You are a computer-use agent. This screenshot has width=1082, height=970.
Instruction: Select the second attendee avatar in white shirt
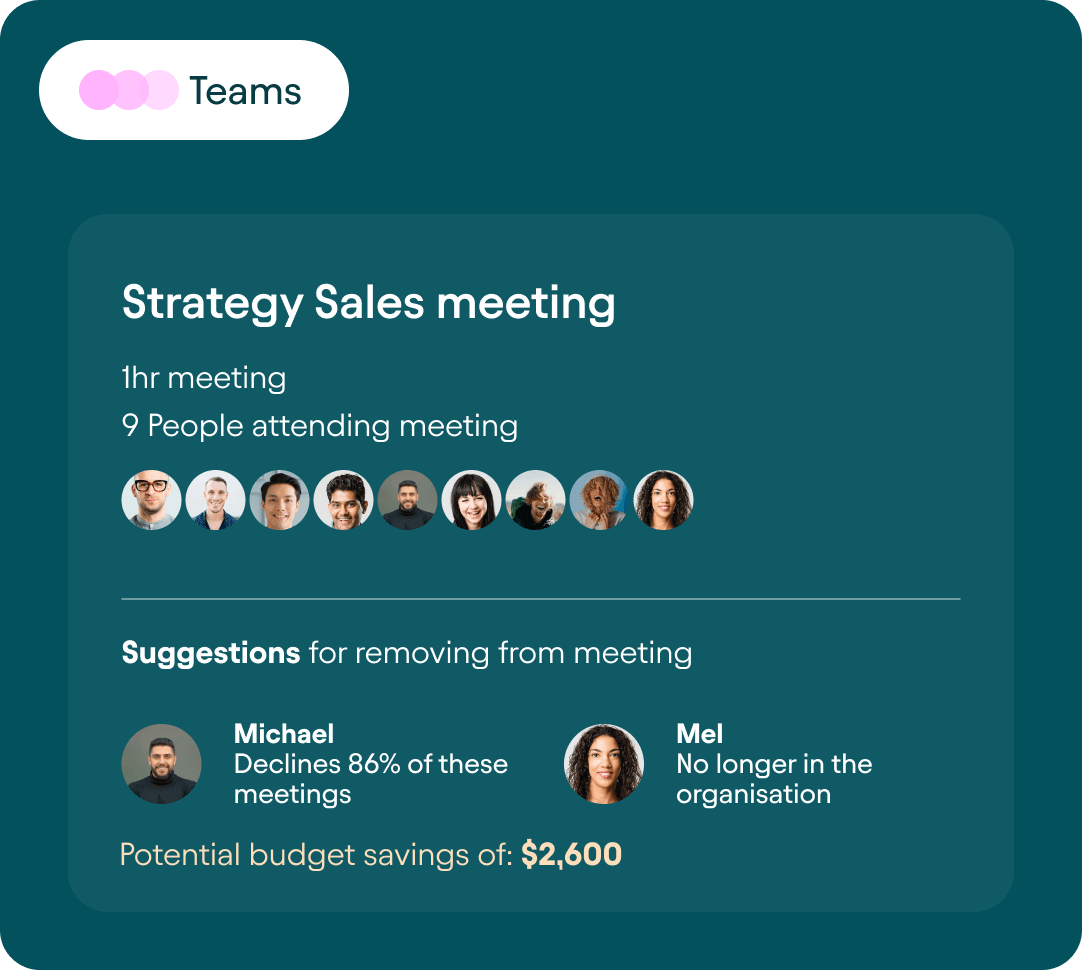215,500
